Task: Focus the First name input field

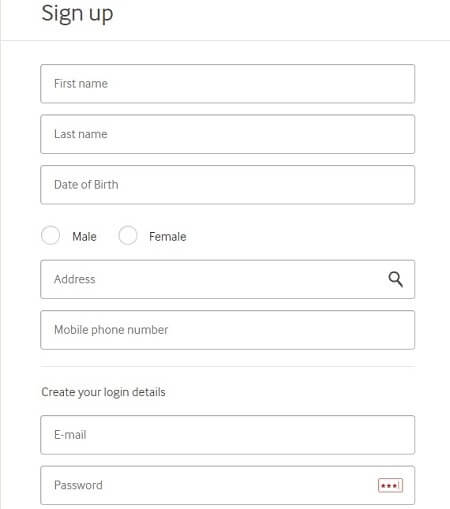Action: tap(228, 84)
